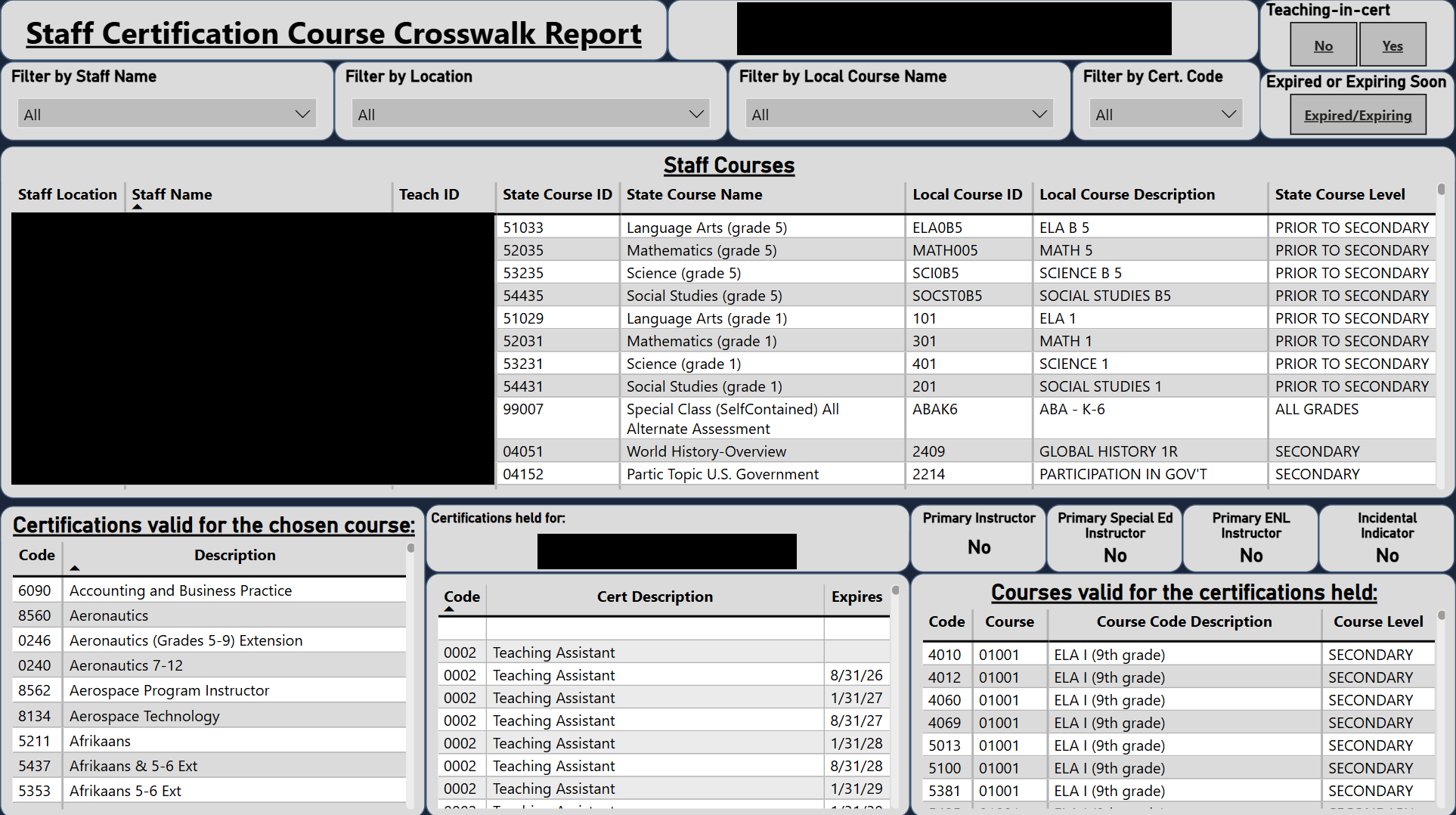Click the No teaching-in-cert button
Viewport: 1456px width, 815px height.
click(x=1323, y=45)
